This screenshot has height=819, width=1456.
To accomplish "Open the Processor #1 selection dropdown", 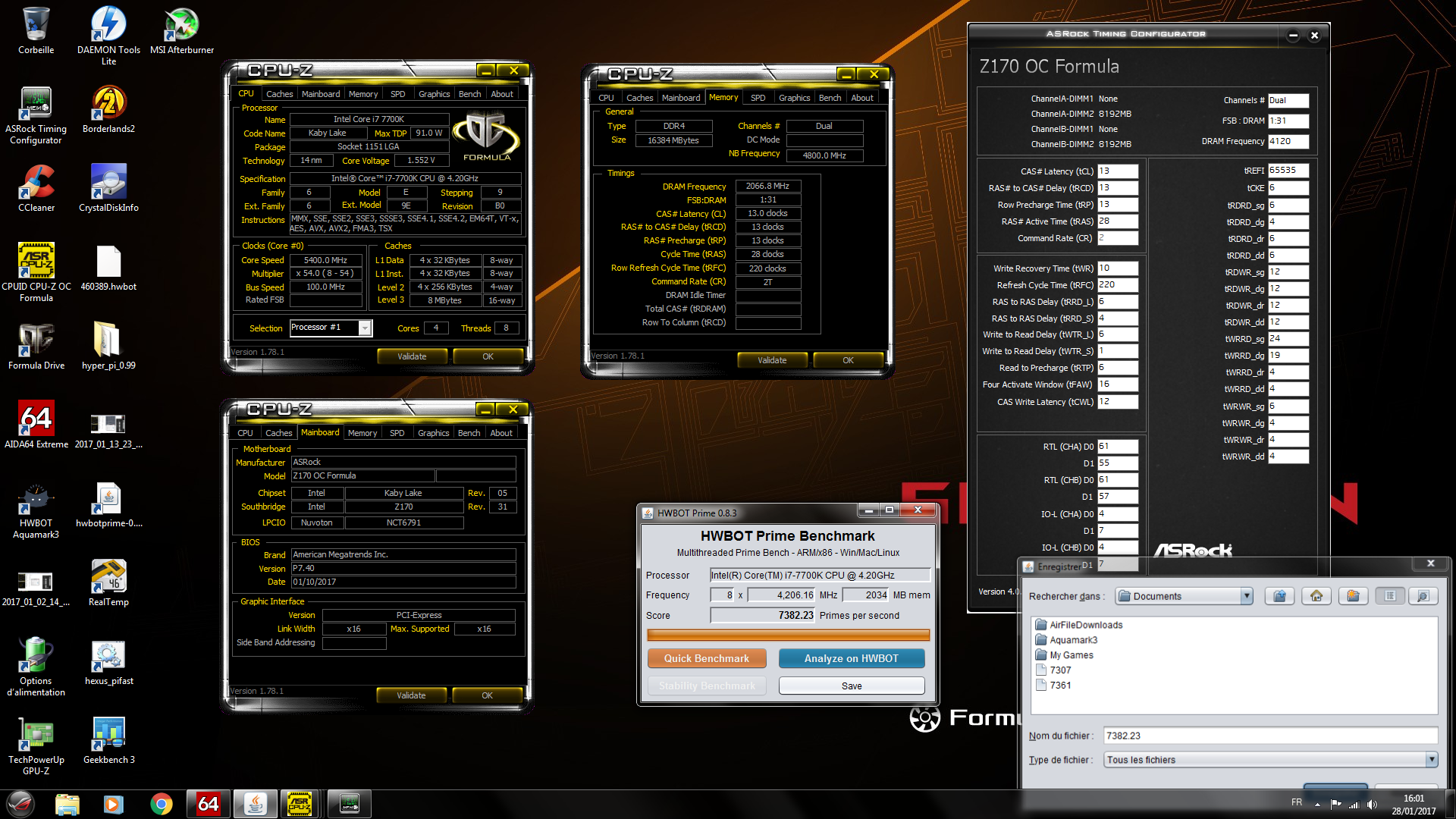I will coord(365,328).
